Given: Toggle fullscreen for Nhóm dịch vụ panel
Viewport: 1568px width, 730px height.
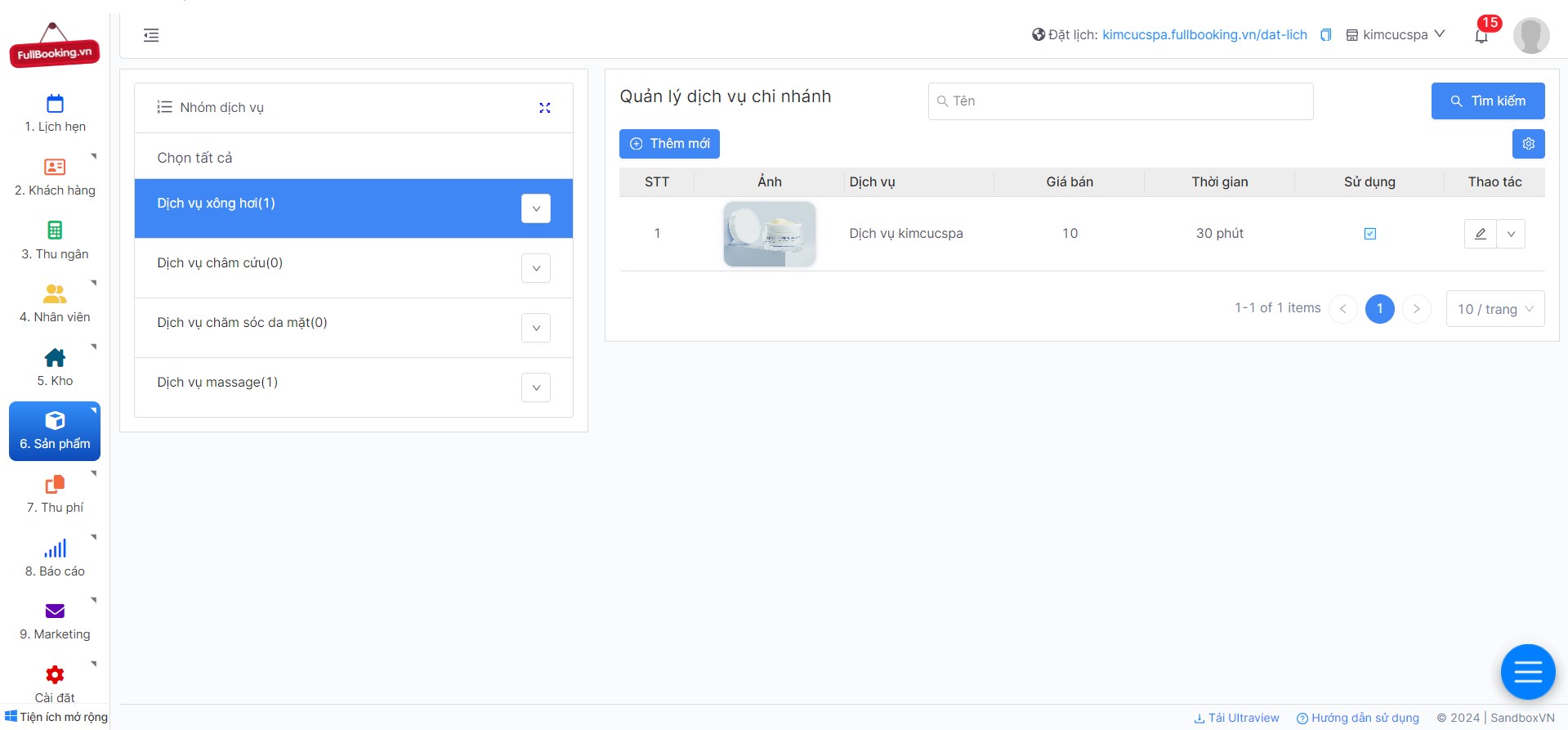Looking at the screenshot, I should [545, 108].
